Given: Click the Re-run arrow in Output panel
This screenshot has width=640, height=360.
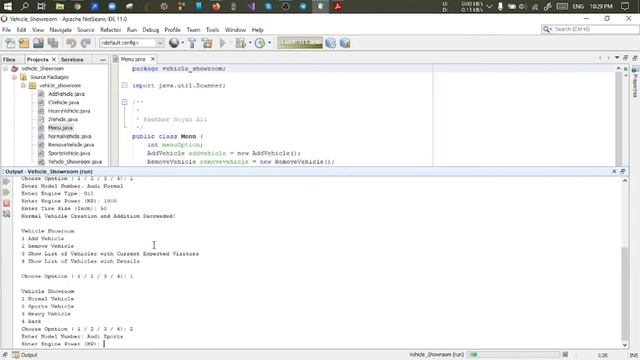Looking at the screenshot, I should pos(7,181).
